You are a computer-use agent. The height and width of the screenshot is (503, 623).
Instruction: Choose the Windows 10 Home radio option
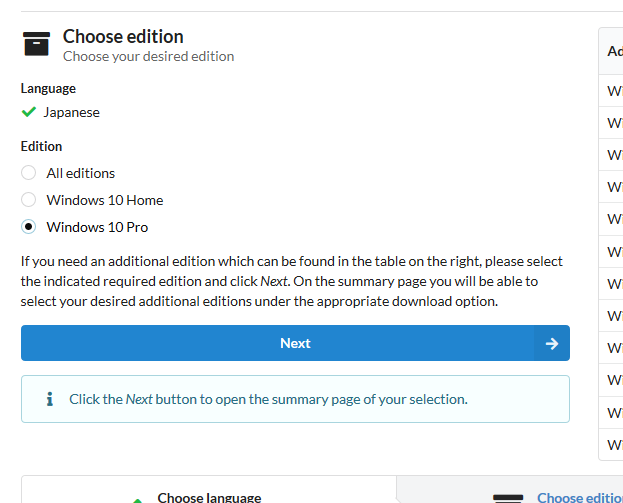click(29, 200)
